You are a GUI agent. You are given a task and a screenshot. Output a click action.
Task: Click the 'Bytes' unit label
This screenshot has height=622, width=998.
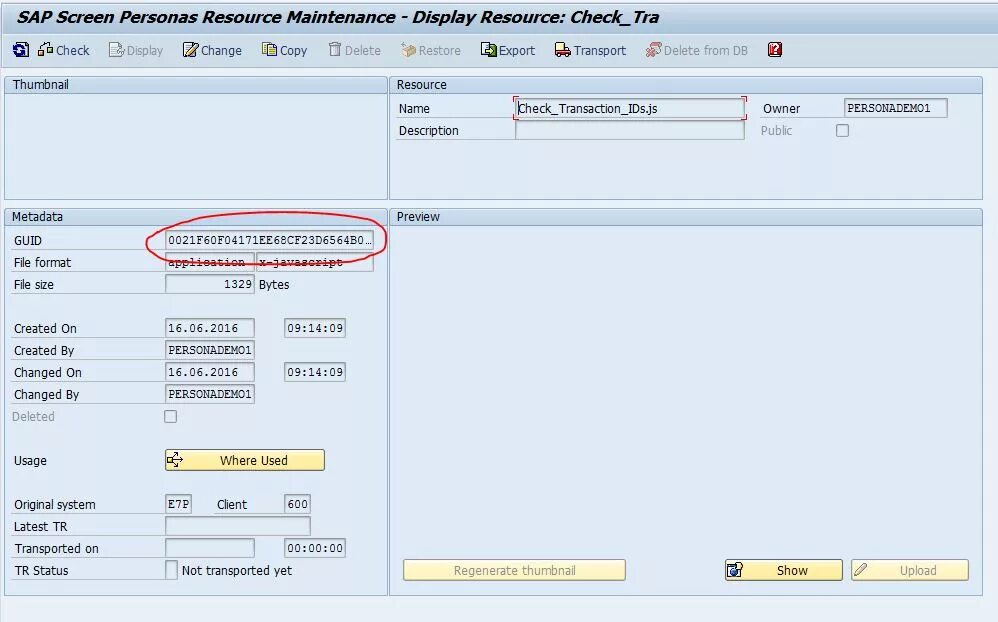[274, 285]
